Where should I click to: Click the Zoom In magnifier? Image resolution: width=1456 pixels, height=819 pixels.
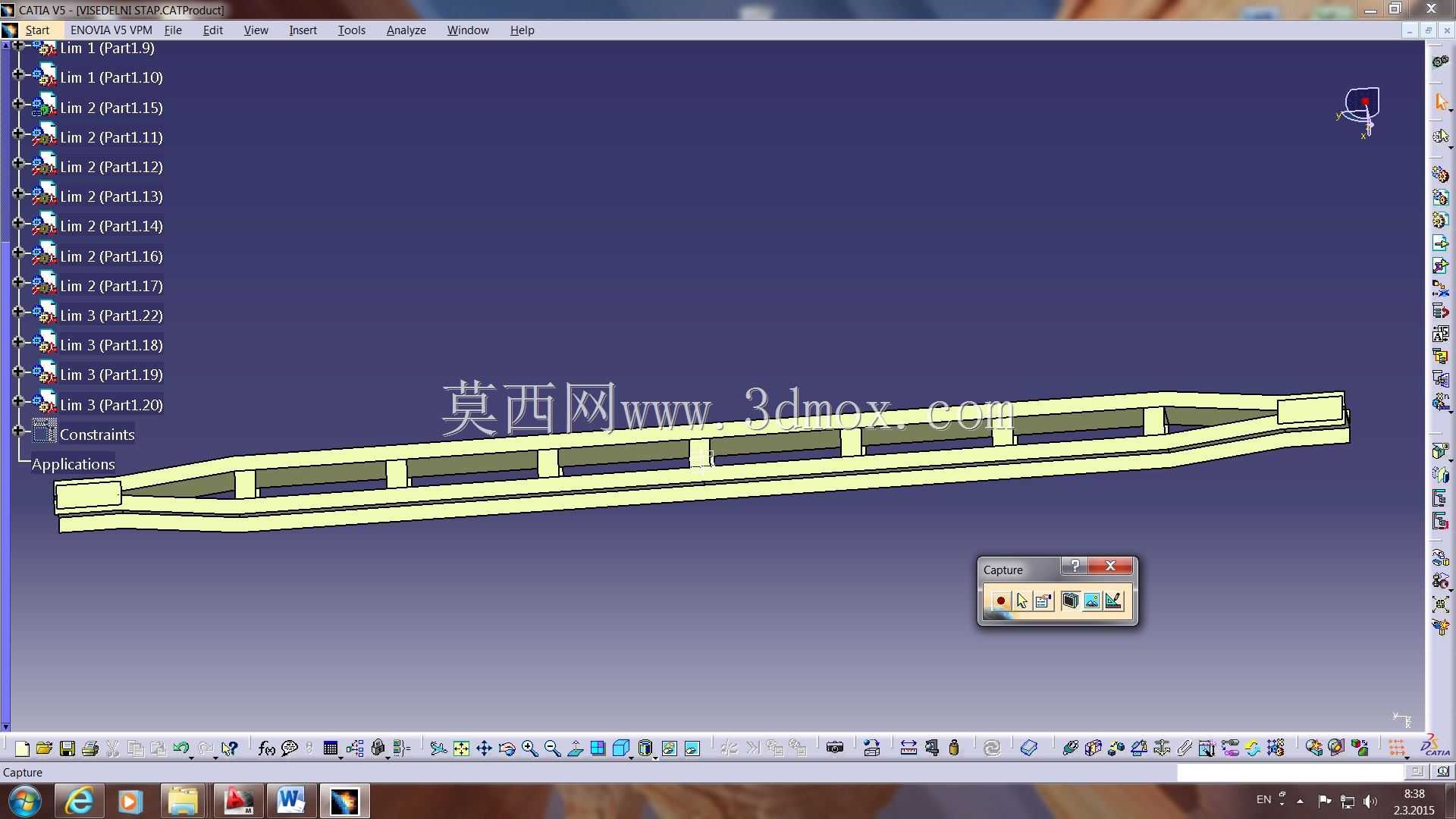click(529, 749)
